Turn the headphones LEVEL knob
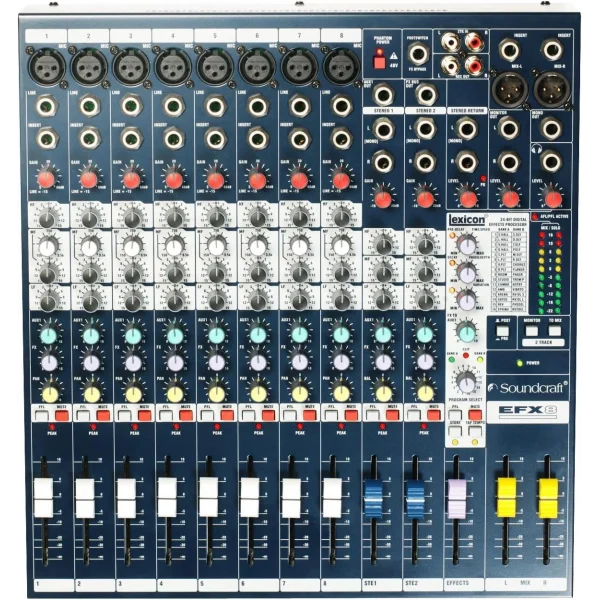 (553, 199)
